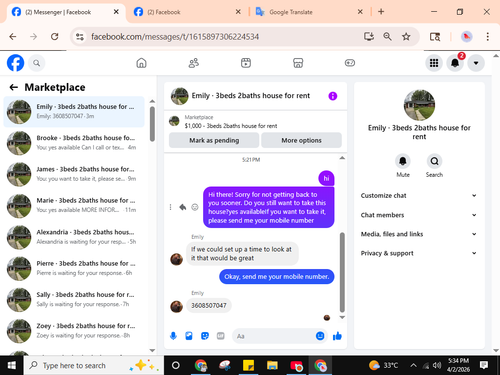Click voice clip microphone icon
Viewport: 500px width, 375px height.
[x=173, y=336]
